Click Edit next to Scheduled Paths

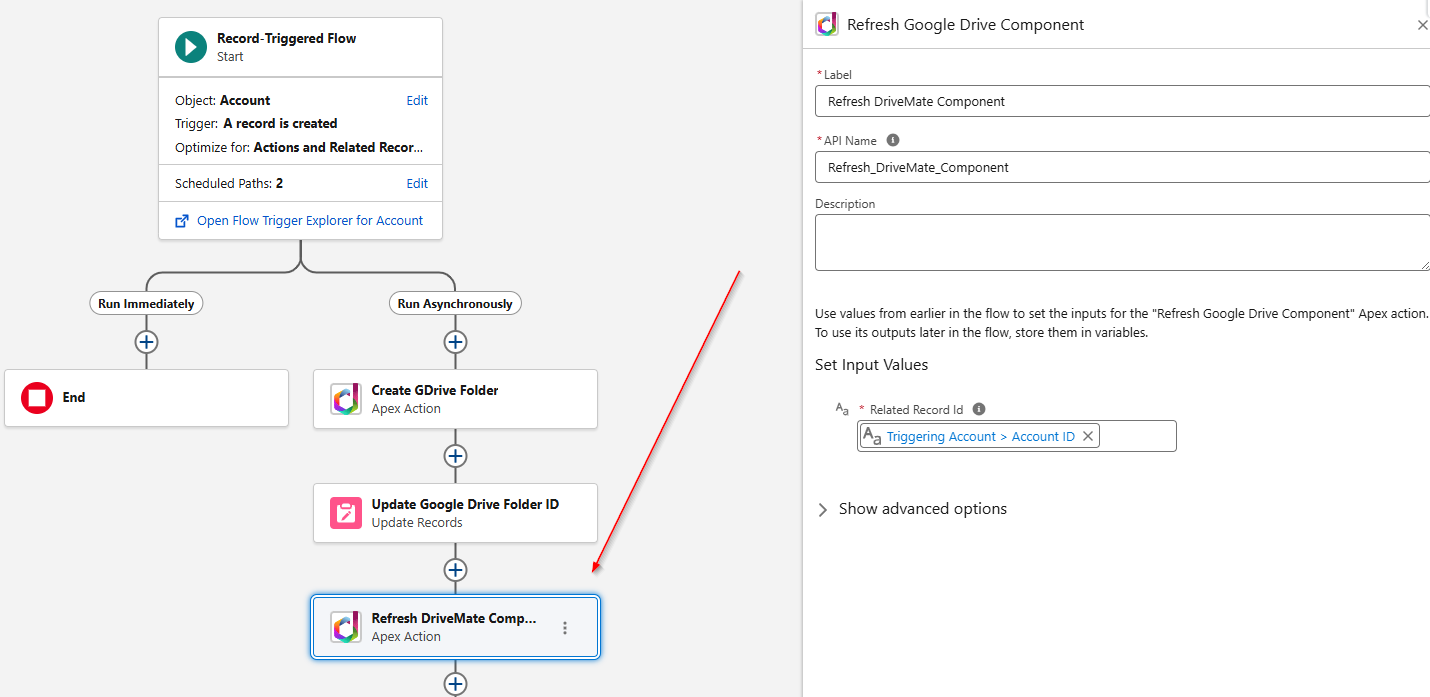[417, 183]
